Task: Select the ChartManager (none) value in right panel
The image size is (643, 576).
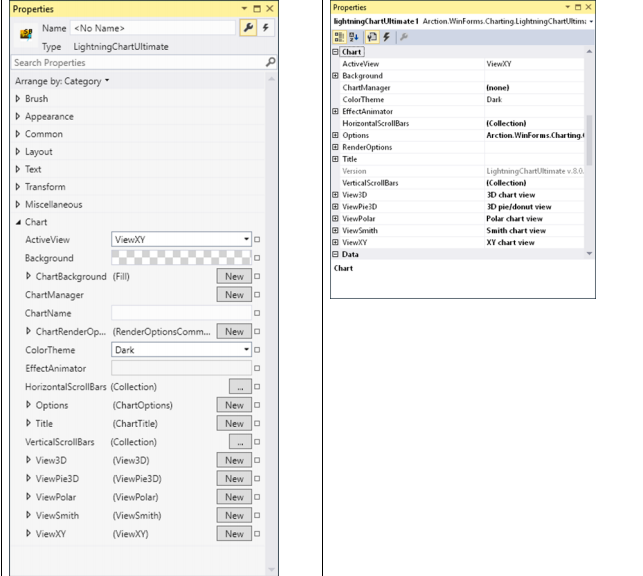Action: click(534, 87)
